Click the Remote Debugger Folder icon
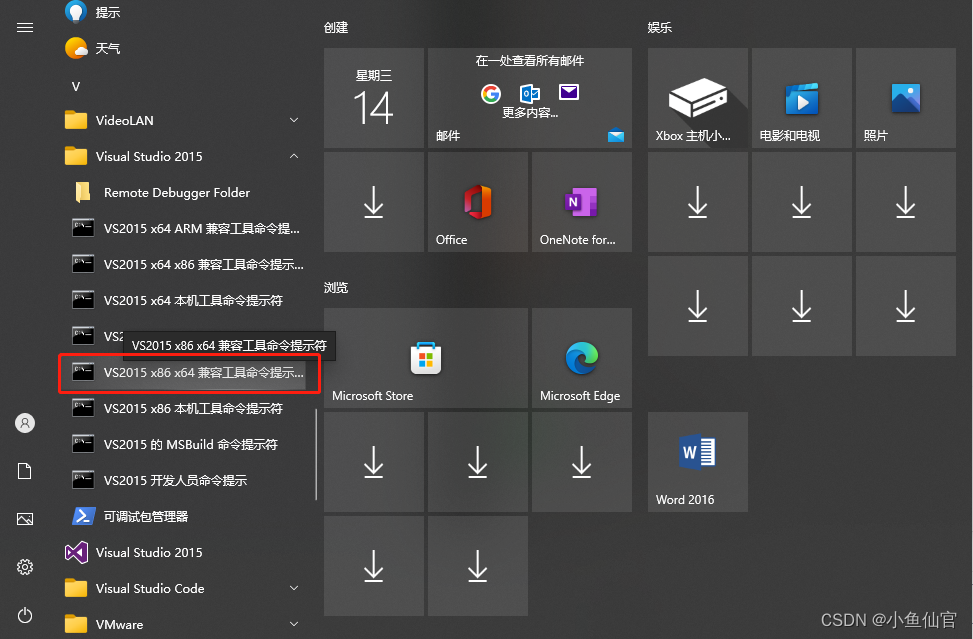The width and height of the screenshot is (973, 639). pyautogui.click(x=83, y=192)
